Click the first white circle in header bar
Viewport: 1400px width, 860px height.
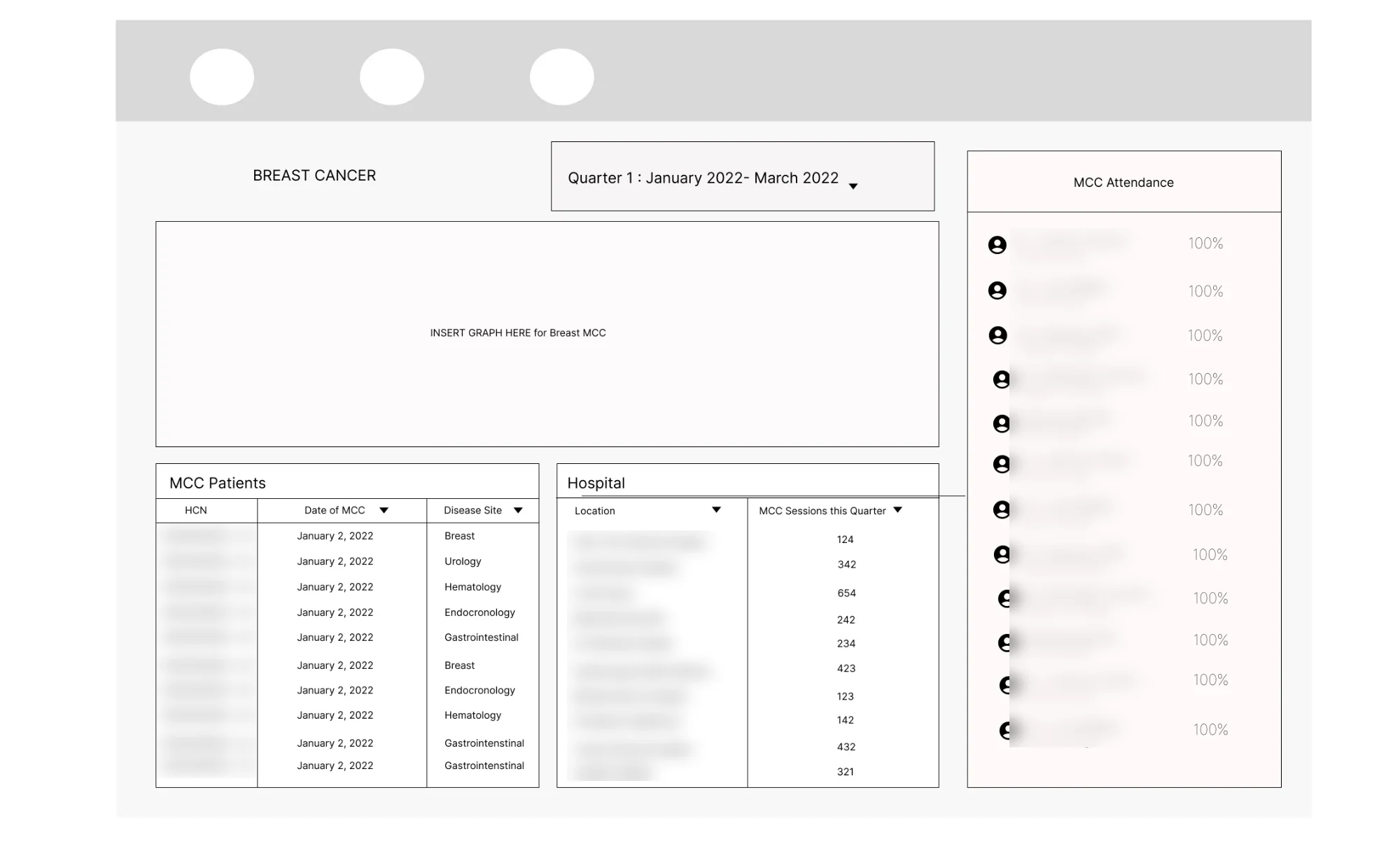(x=222, y=77)
